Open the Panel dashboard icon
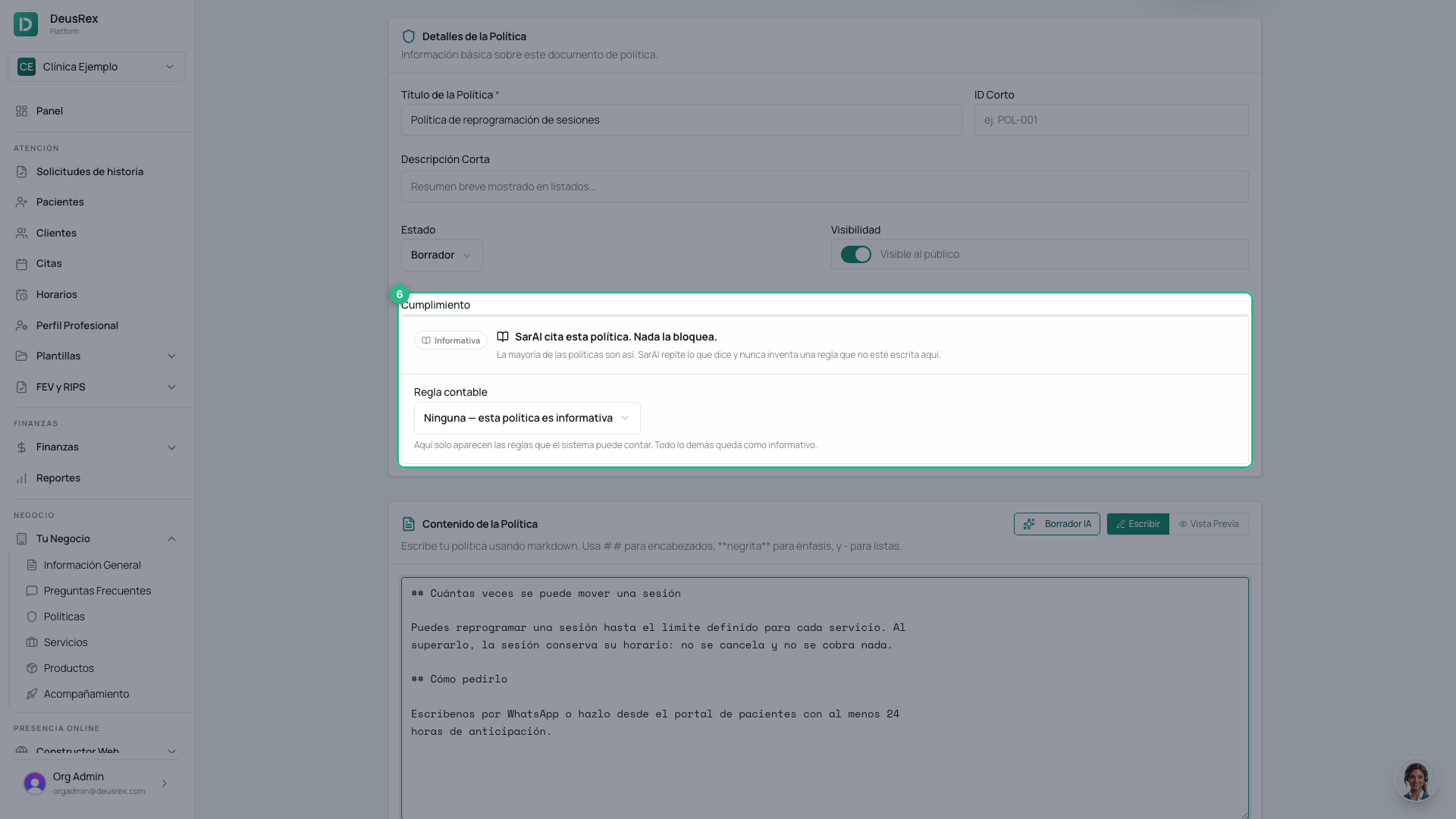Image resolution: width=1456 pixels, height=819 pixels. 21,111
